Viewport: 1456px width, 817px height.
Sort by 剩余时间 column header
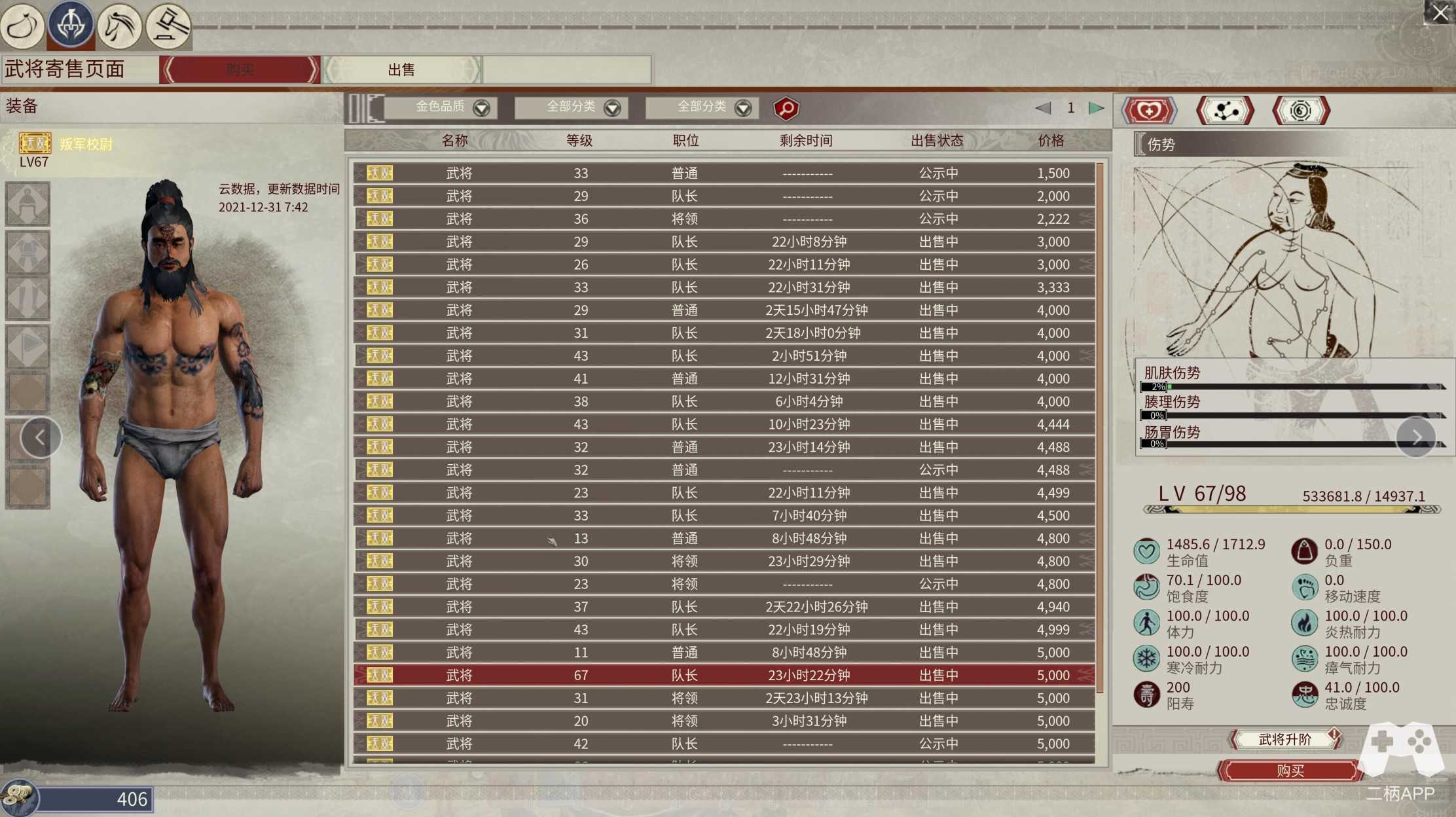806,141
